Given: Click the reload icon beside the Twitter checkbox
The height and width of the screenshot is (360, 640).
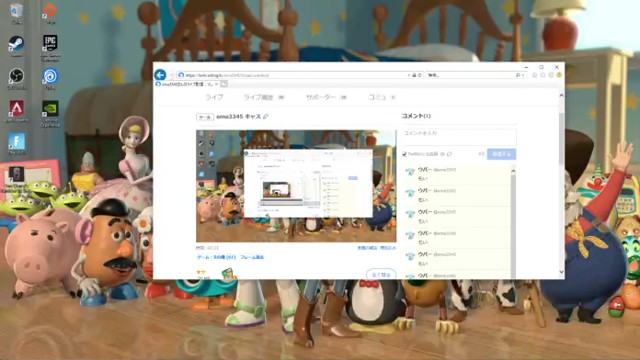Looking at the screenshot, I should [449, 154].
